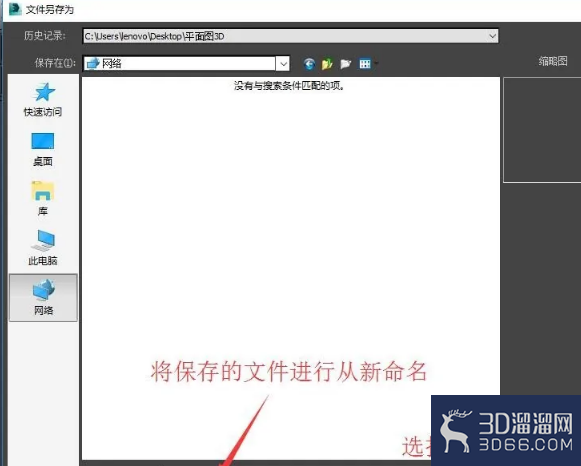
Task: Go to the Desktop (桌面) location
Action: [43, 149]
